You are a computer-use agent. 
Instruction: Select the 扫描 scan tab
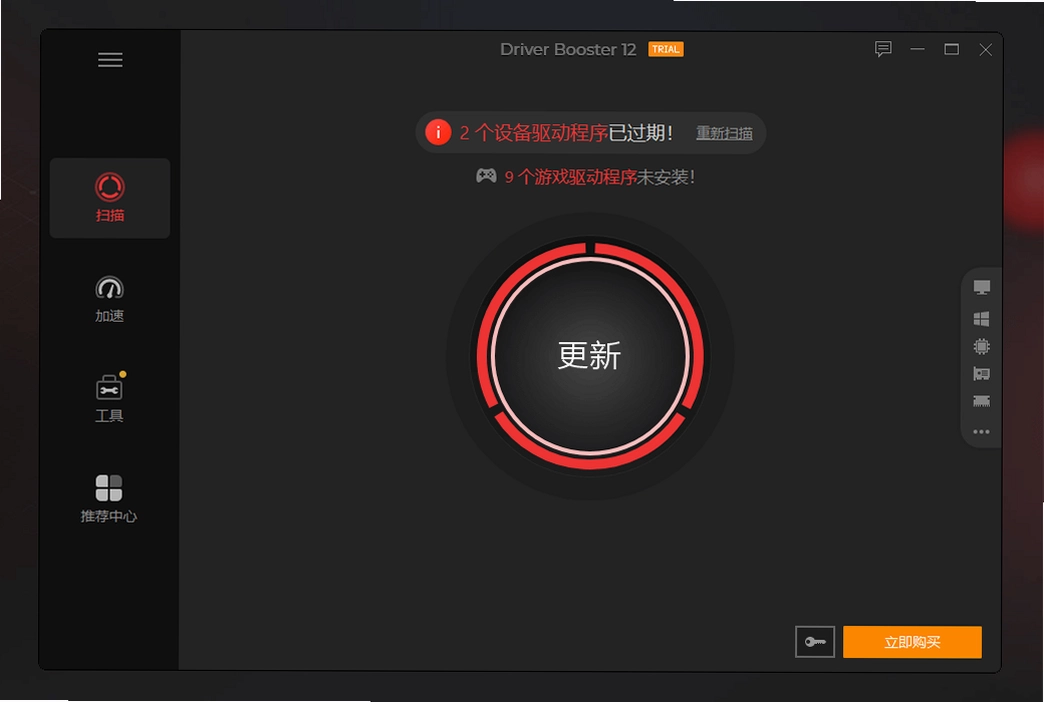[x=110, y=198]
